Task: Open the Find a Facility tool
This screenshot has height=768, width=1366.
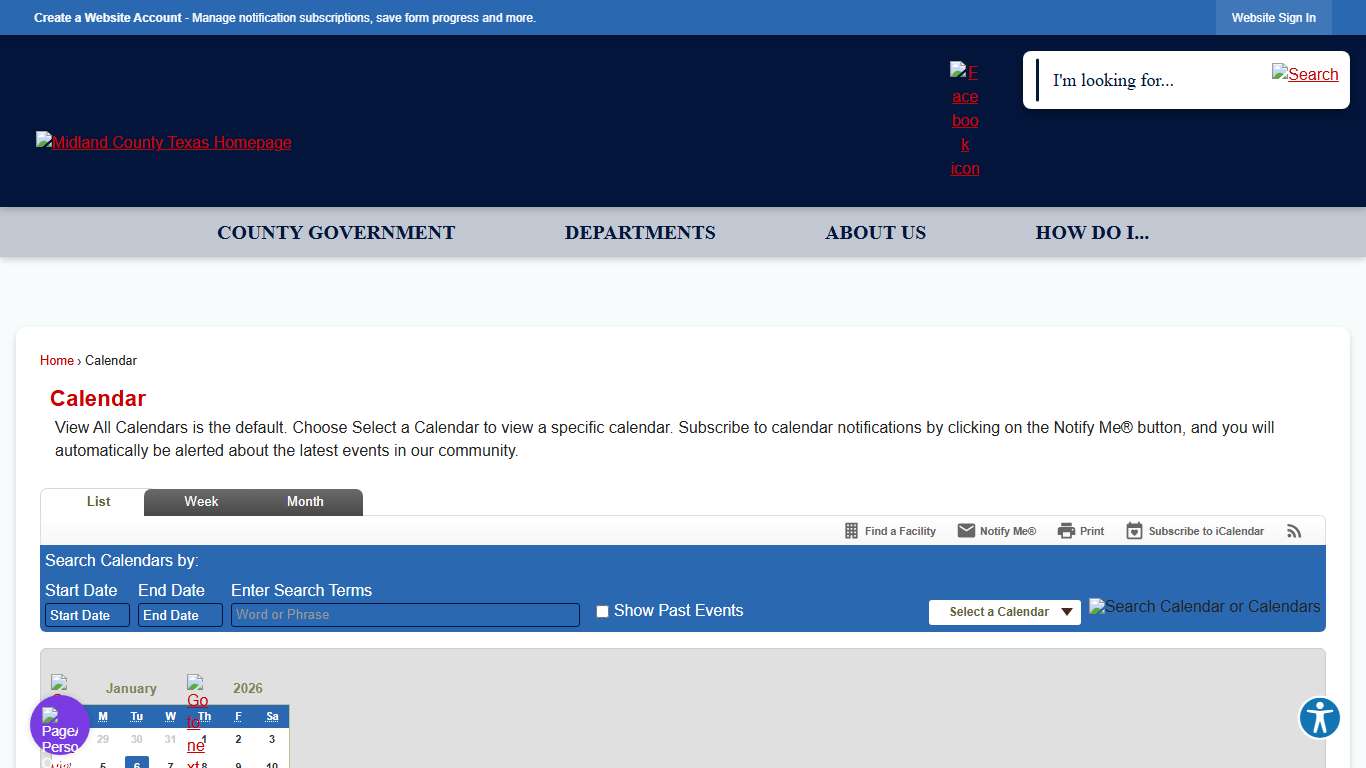Action: [x=851, y=531]
